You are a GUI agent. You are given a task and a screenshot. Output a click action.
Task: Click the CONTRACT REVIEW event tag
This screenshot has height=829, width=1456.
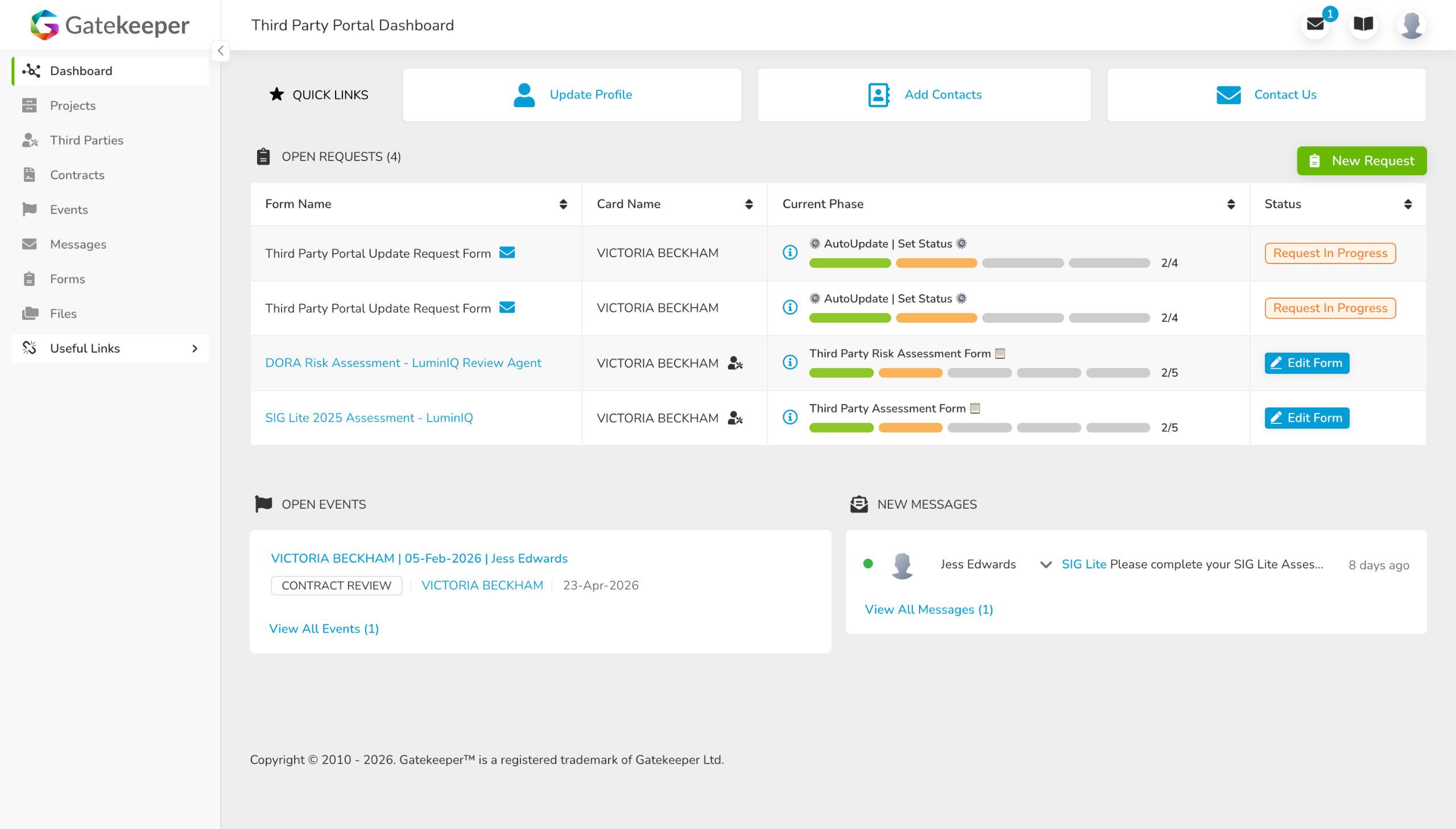(x=336, y=585)
